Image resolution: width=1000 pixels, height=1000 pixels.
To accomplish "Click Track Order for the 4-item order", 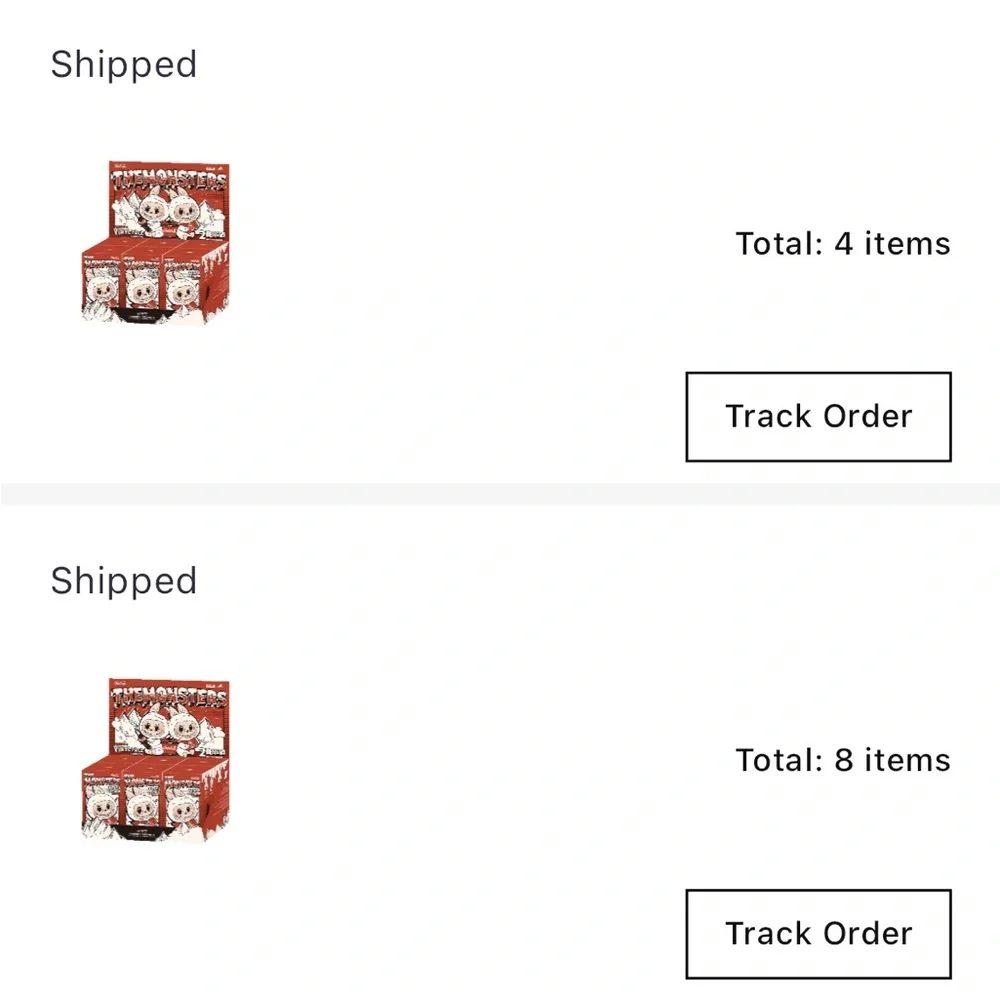I will [818, 416].
